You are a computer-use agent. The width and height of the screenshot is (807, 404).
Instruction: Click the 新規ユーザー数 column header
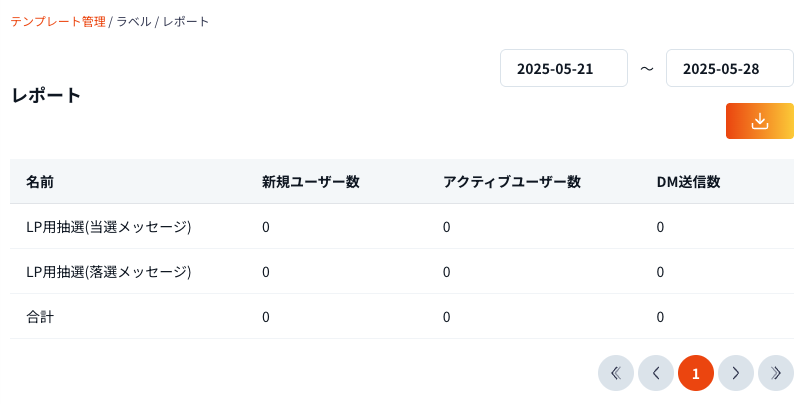(310, 182)
